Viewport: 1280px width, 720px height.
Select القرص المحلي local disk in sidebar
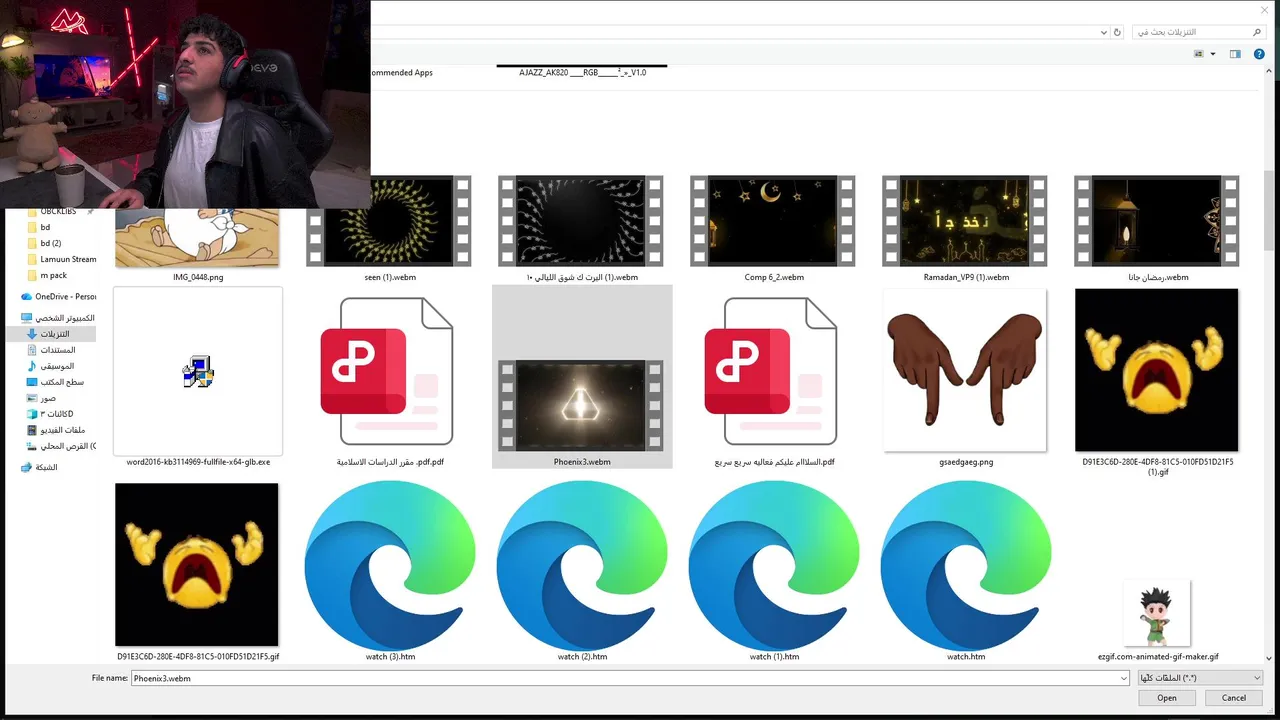(60, 446)
